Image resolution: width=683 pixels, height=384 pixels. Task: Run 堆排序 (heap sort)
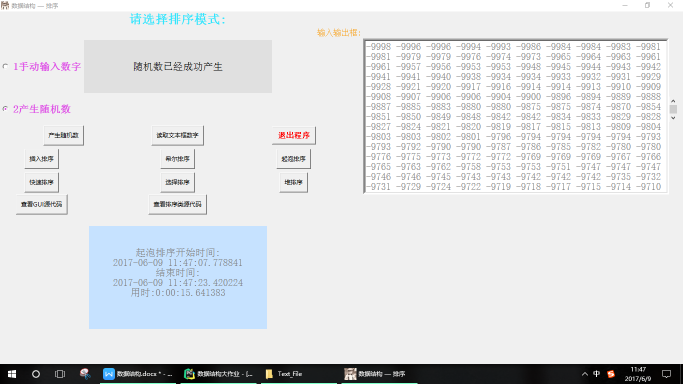(x=294, y=182)
